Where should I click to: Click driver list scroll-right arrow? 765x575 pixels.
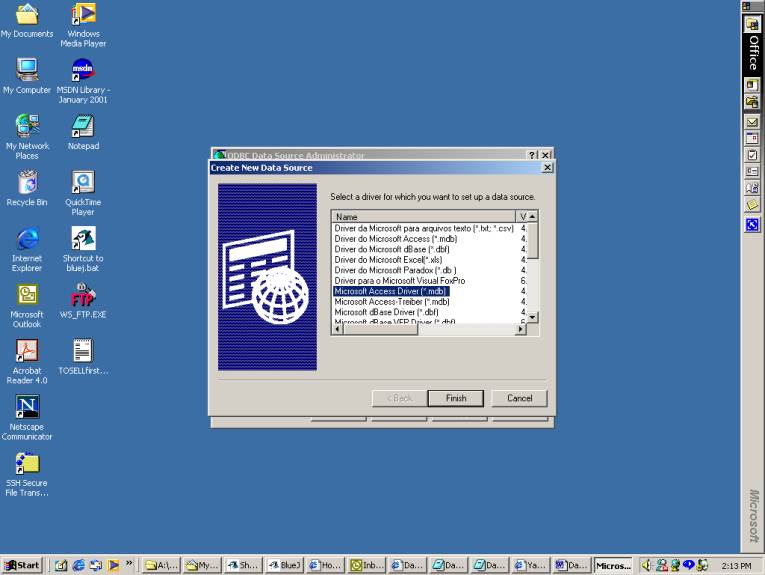click(x=521, y=329)
